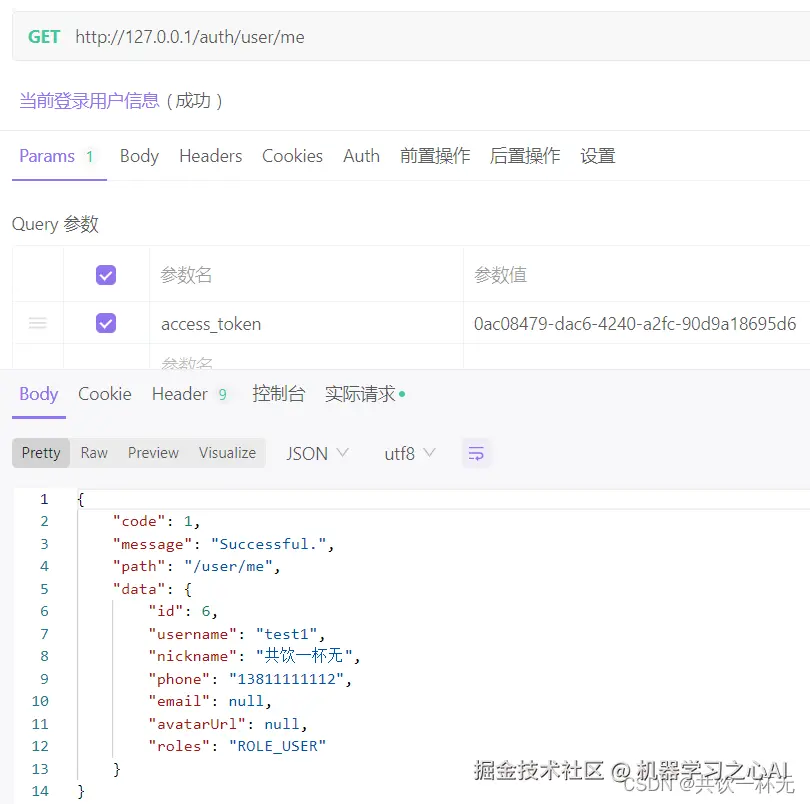Select the Raw view button
This screenshot has height=804, width=810.
click(x=94, y=453)
